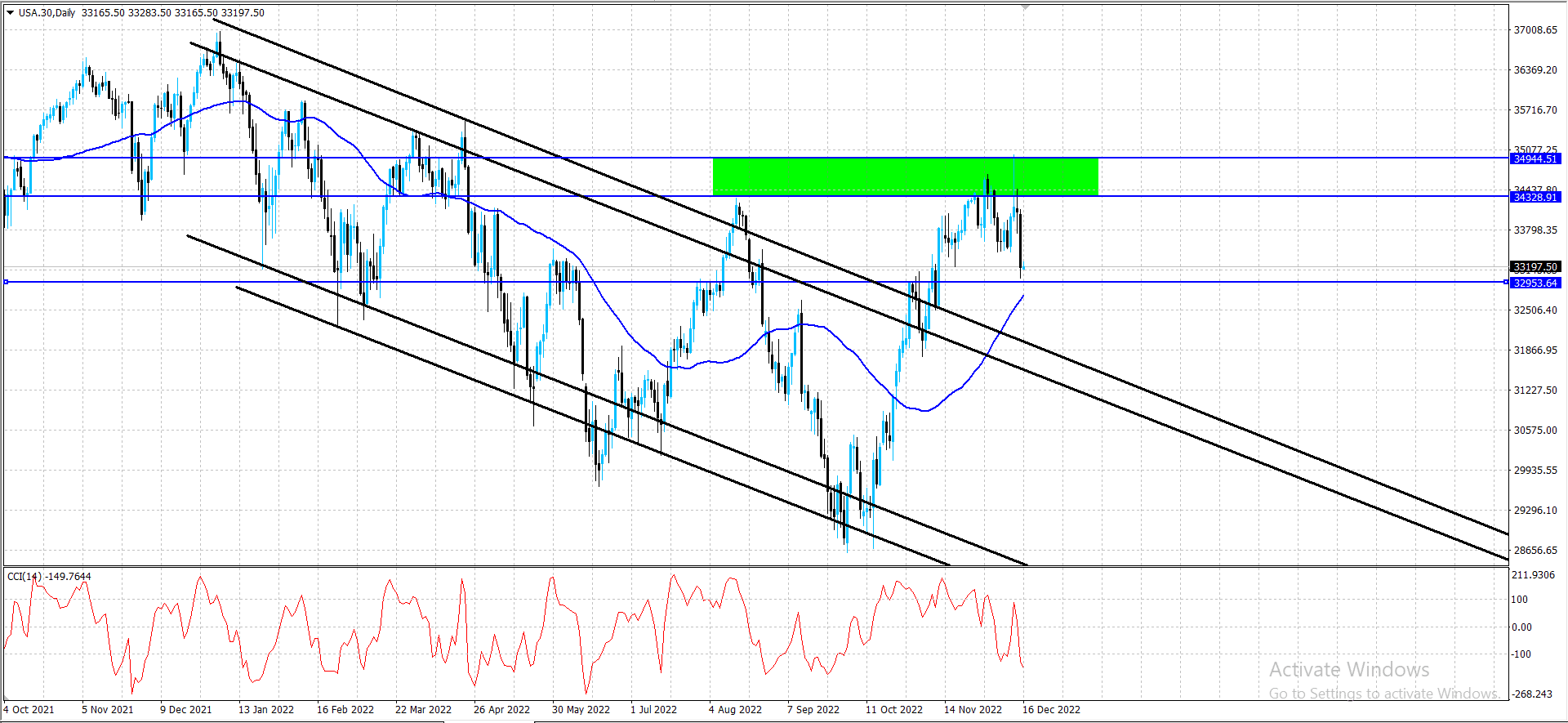Click the 34328.91 blue price label
1568x723 pixels.
click(1535, 197)
